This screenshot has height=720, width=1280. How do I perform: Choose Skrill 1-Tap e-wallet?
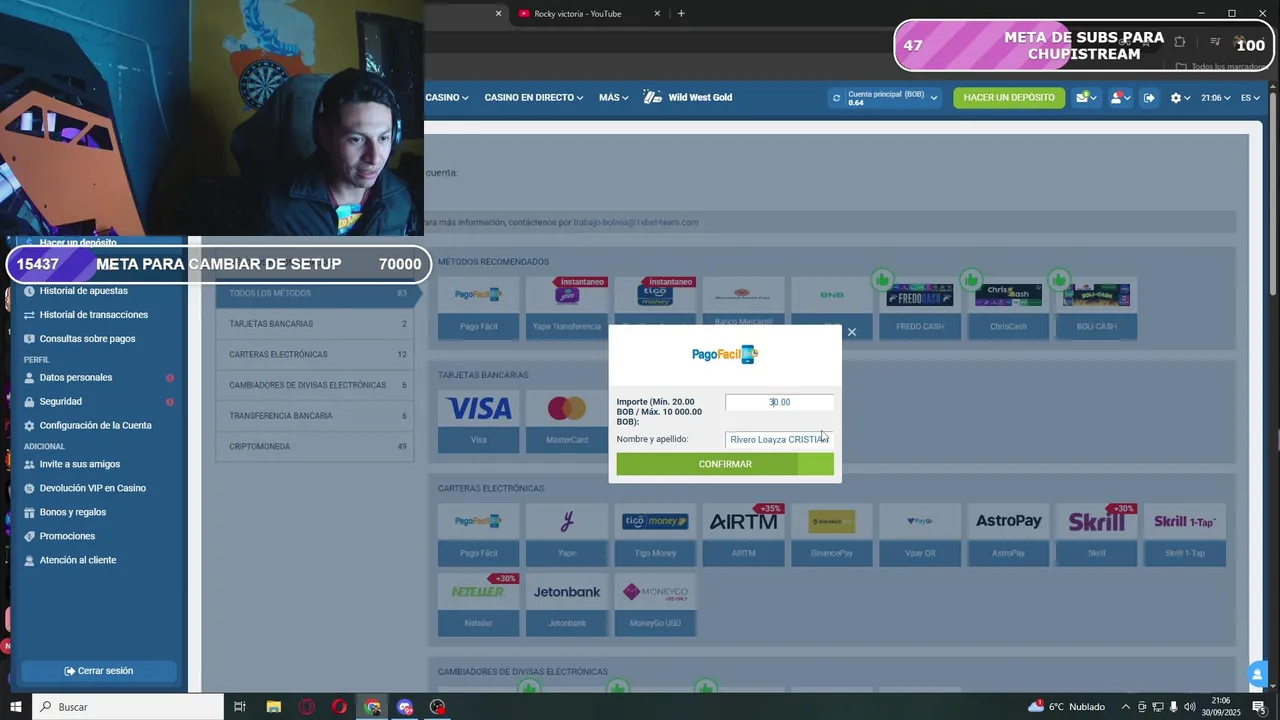[x=1185, y=535]
